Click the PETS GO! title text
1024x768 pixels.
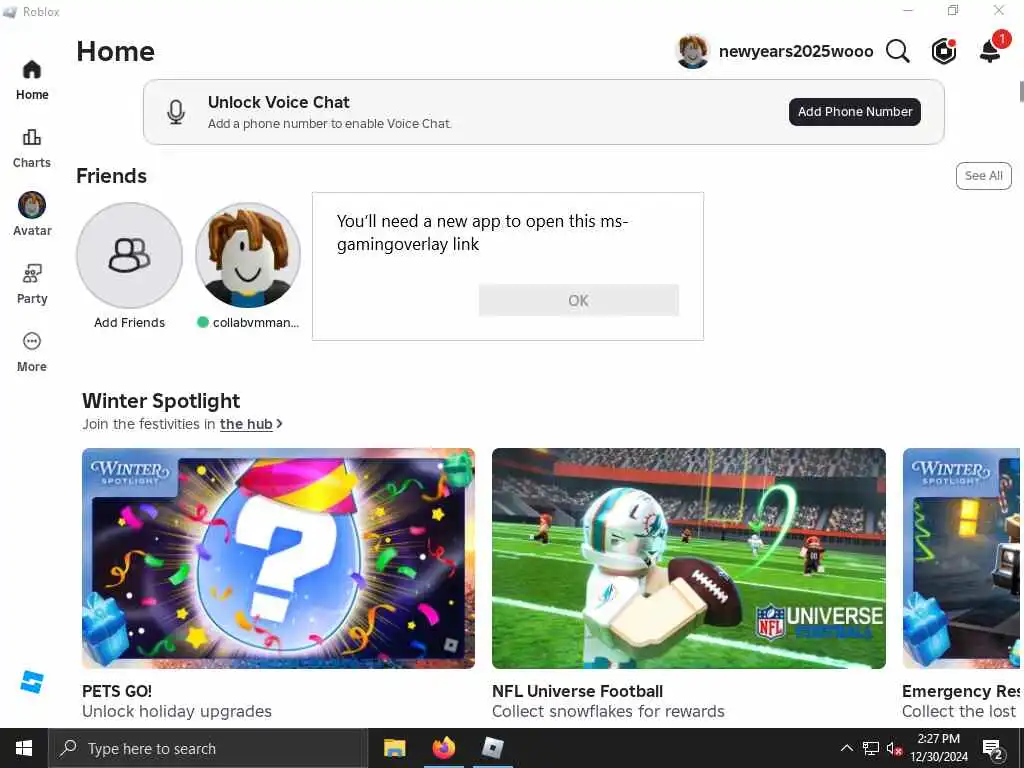pyautogui.click(x=117, y=691)
